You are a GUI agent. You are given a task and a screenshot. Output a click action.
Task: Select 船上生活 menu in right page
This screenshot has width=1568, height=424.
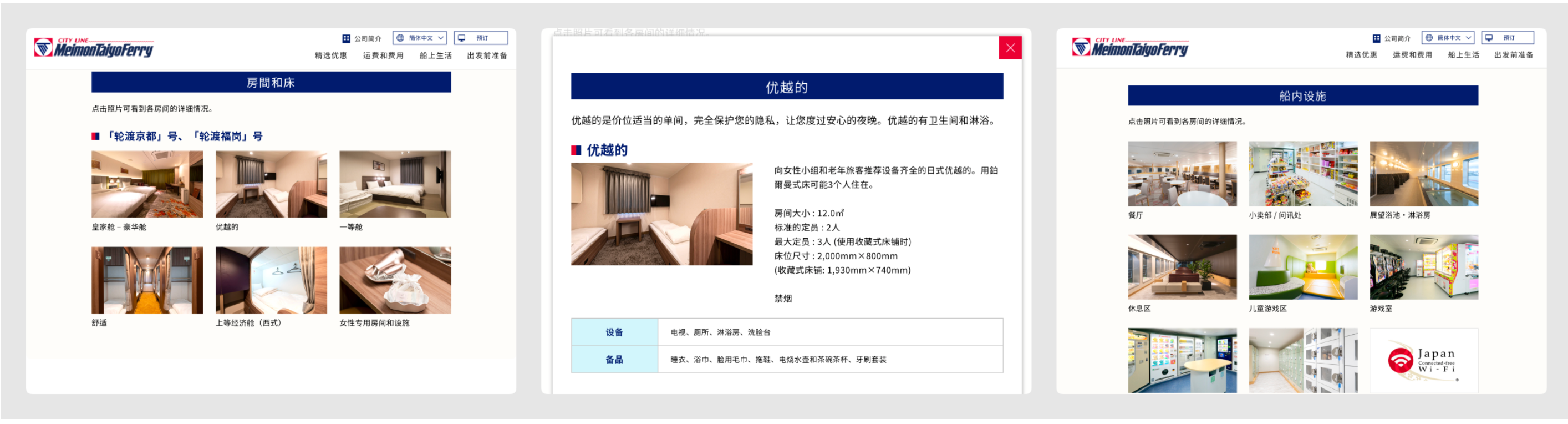tap(1463, 55)
